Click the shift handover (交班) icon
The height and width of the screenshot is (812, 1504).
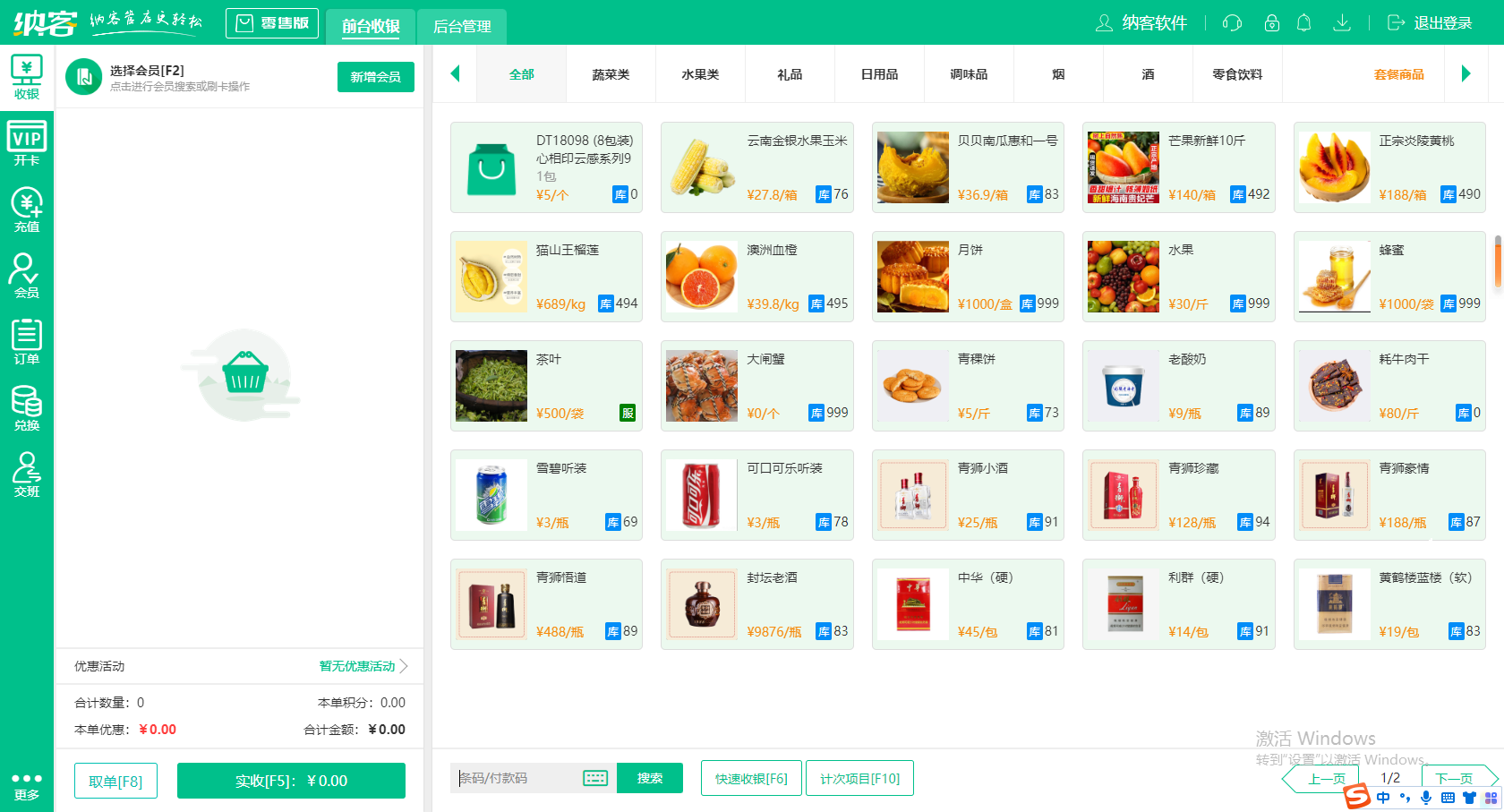pos(27,474)
